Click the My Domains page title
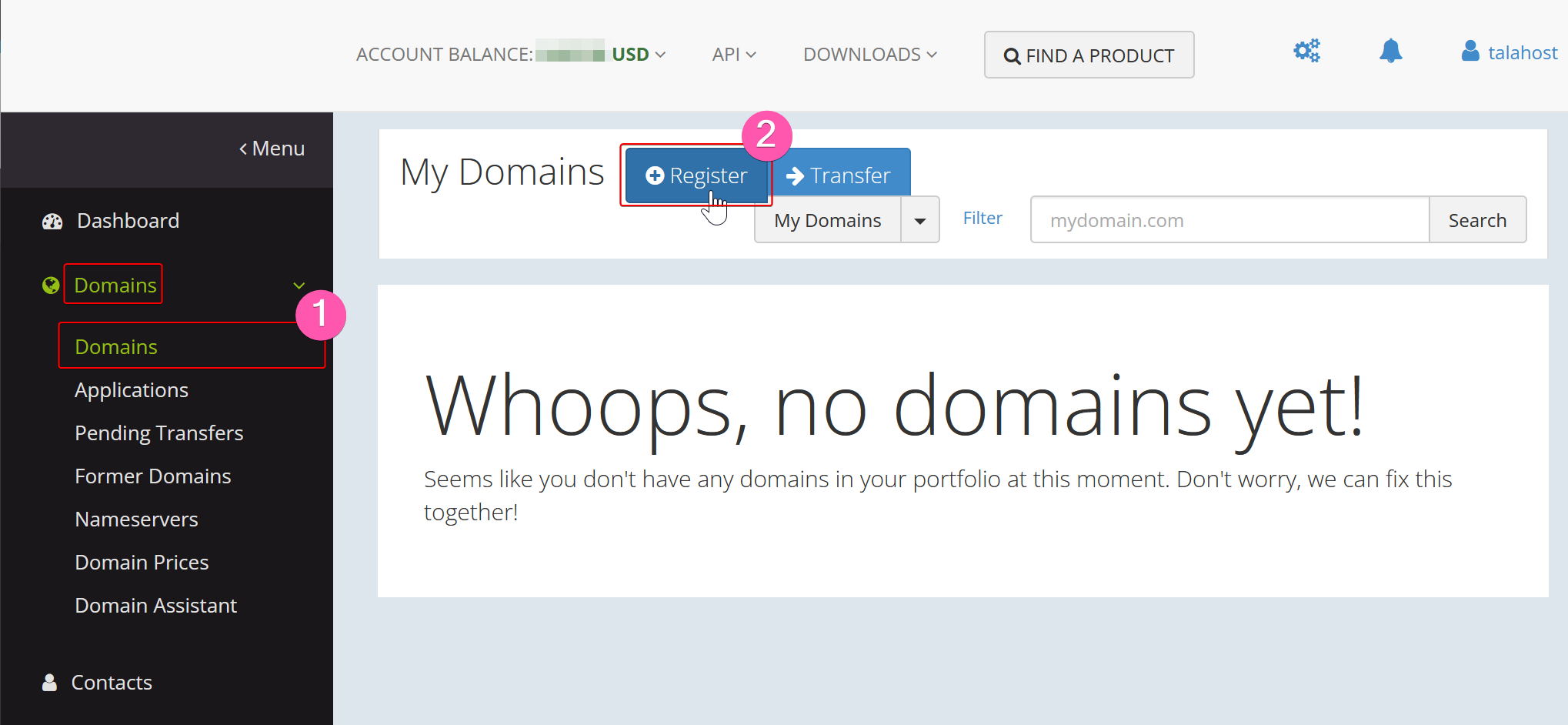 click(502, 172)
